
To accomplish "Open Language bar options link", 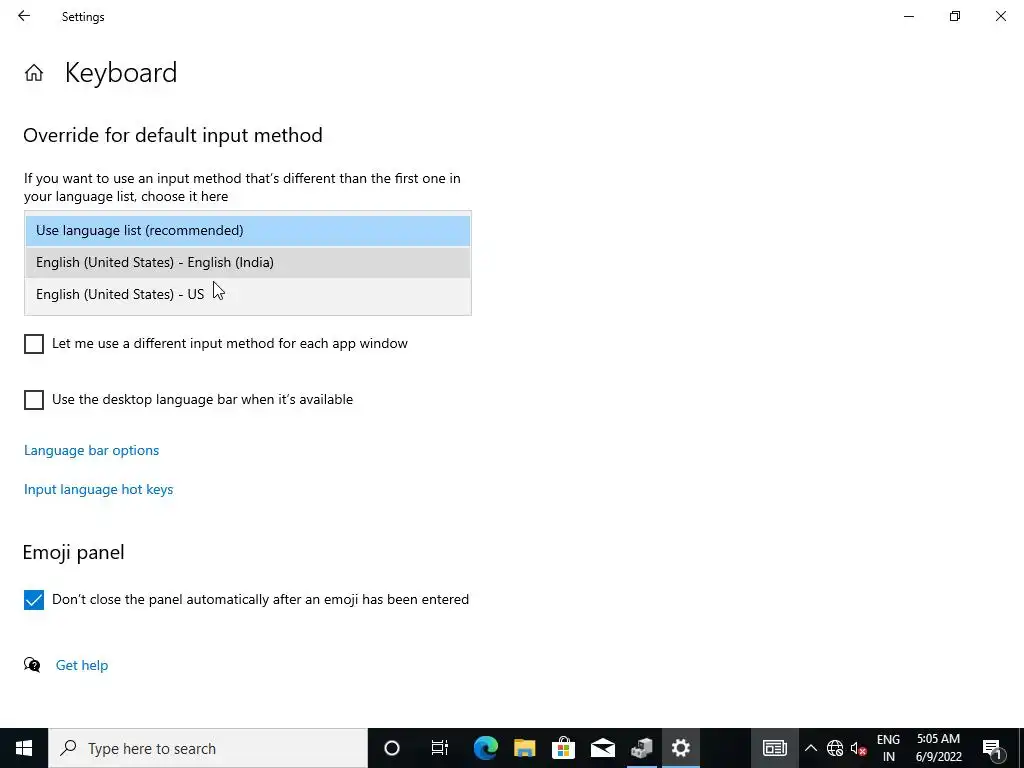I will coord(91,451).
